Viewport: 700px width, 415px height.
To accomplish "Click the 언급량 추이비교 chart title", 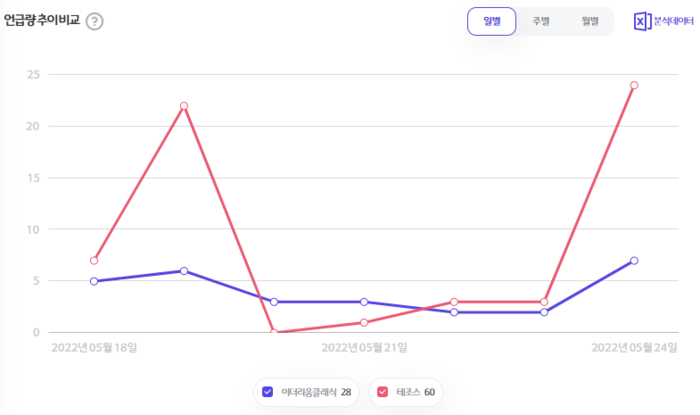I will coord(41,21).
